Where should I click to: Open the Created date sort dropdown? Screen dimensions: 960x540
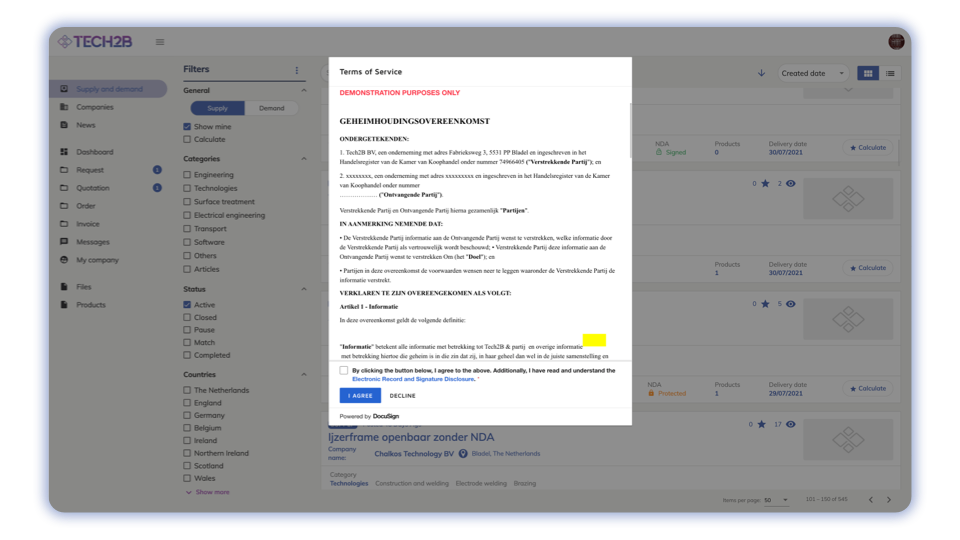(x=812, y=73)
